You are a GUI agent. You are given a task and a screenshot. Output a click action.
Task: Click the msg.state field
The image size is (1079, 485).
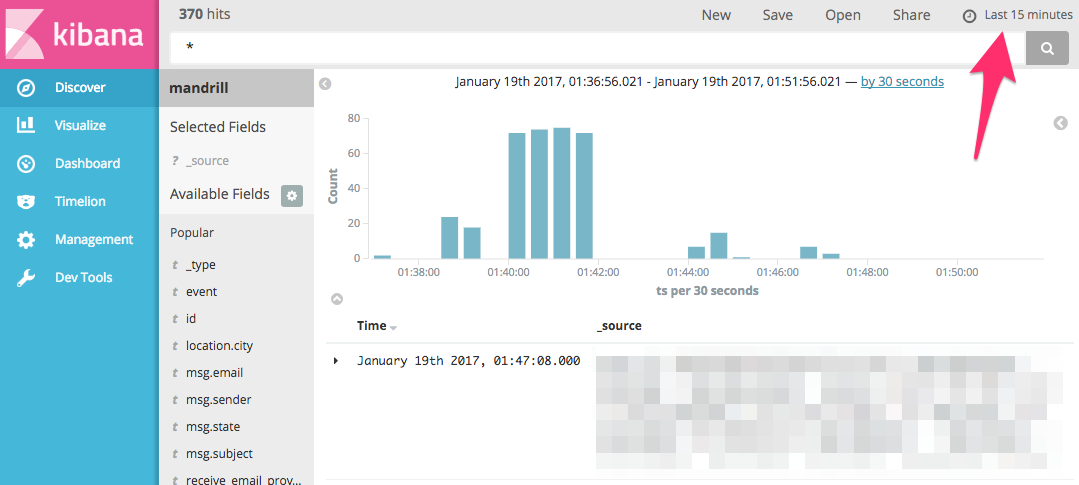213,427
